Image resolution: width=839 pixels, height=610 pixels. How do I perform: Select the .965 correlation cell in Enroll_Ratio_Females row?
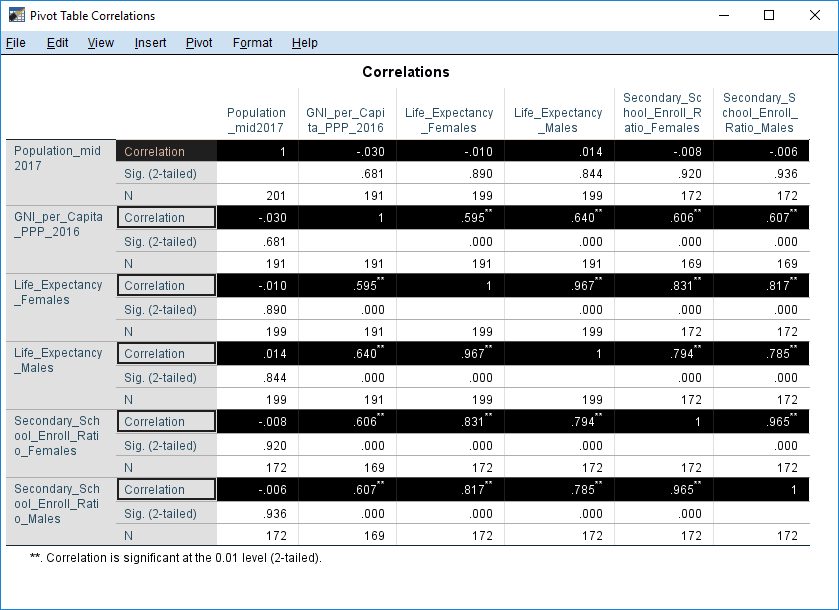pyautogui.click(x=761, y=422)
